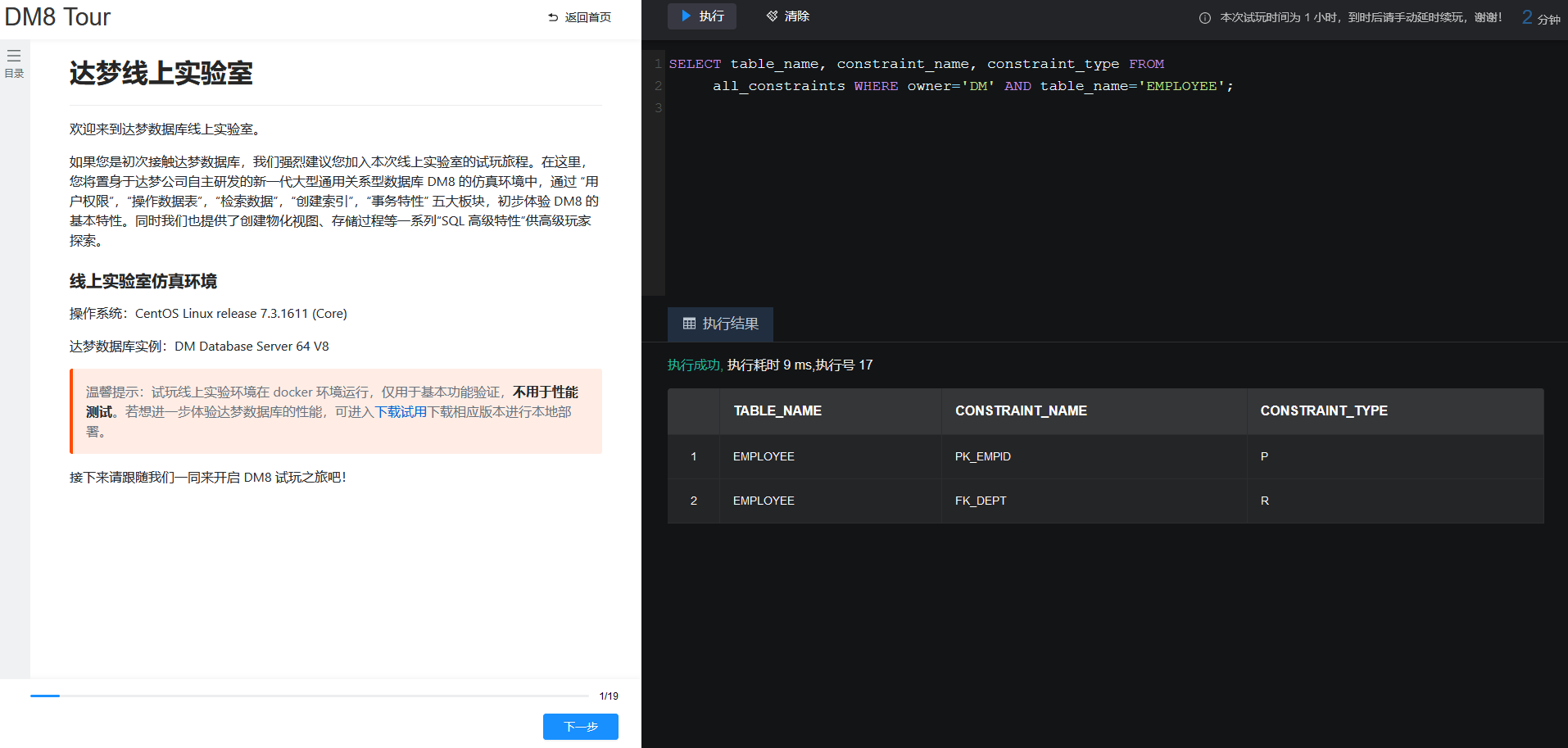Click the 返回首页 link text
The height and width of the screenshot is (748, 1568).
[588, 17]
